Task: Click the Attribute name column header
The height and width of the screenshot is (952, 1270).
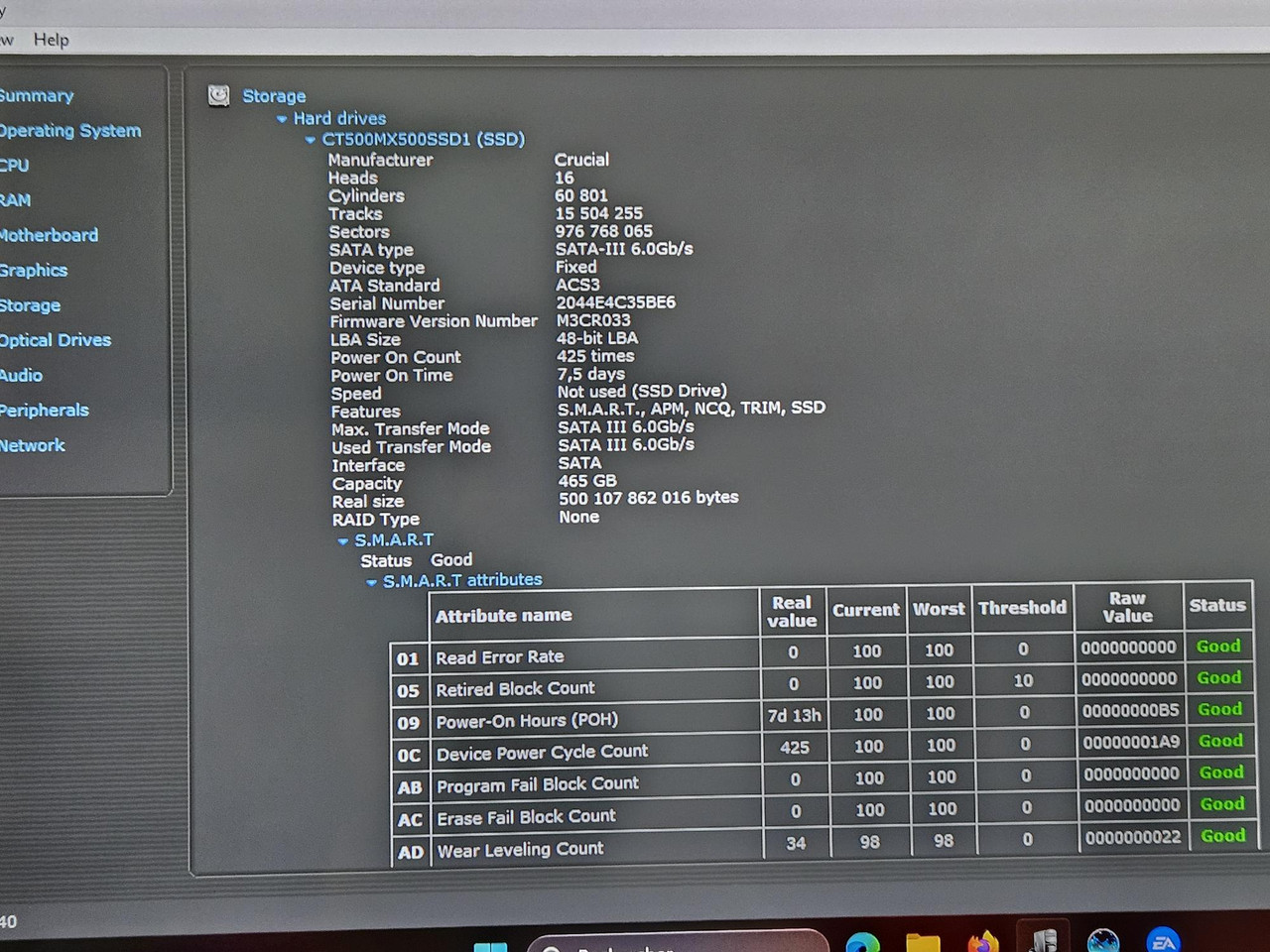Action: click(594, 615)
